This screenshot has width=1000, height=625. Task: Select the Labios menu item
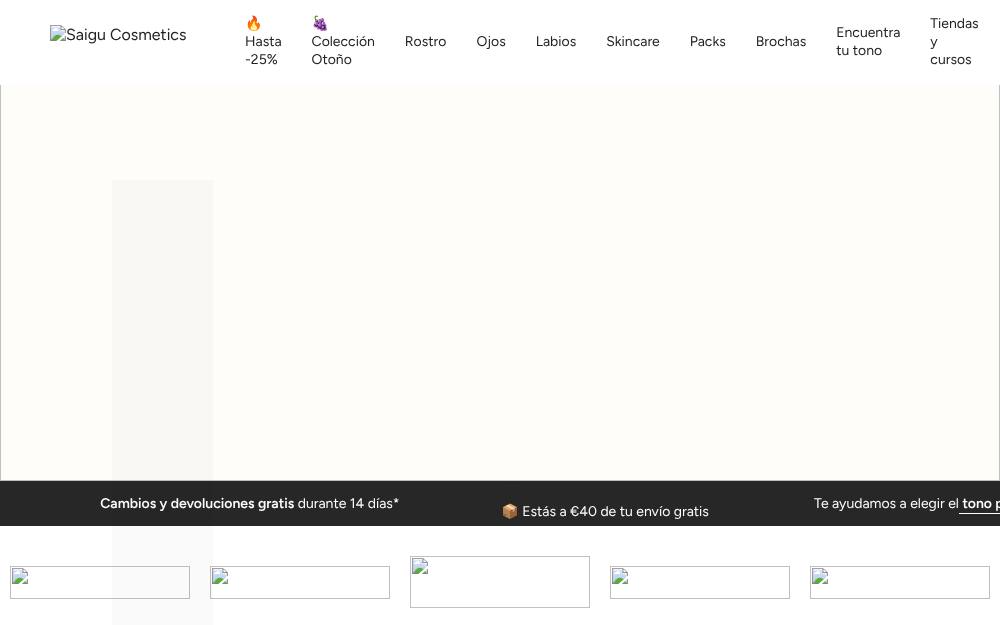(x=555, y=41)
